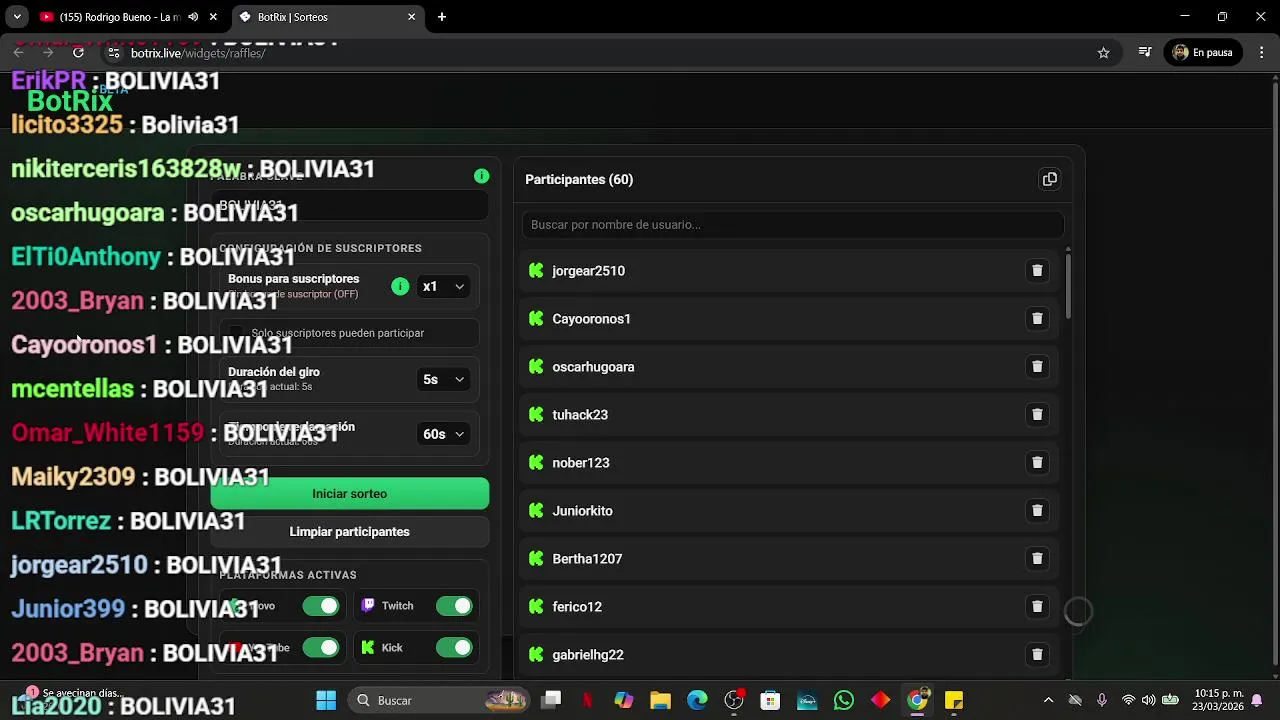
Task: Click the Iniciar sorteo button
Action: click(349, 494)
